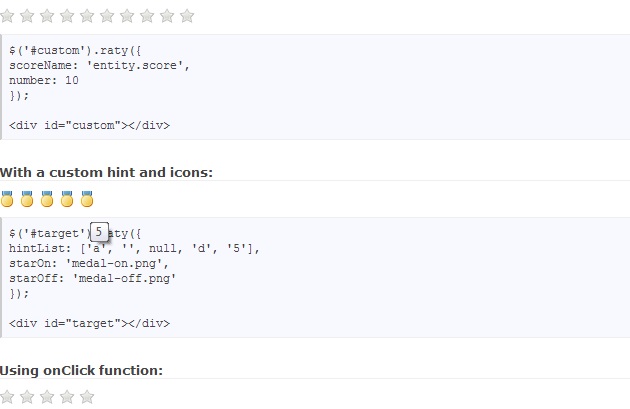
Task: Click the first medal icon
Action: [7, 199]
